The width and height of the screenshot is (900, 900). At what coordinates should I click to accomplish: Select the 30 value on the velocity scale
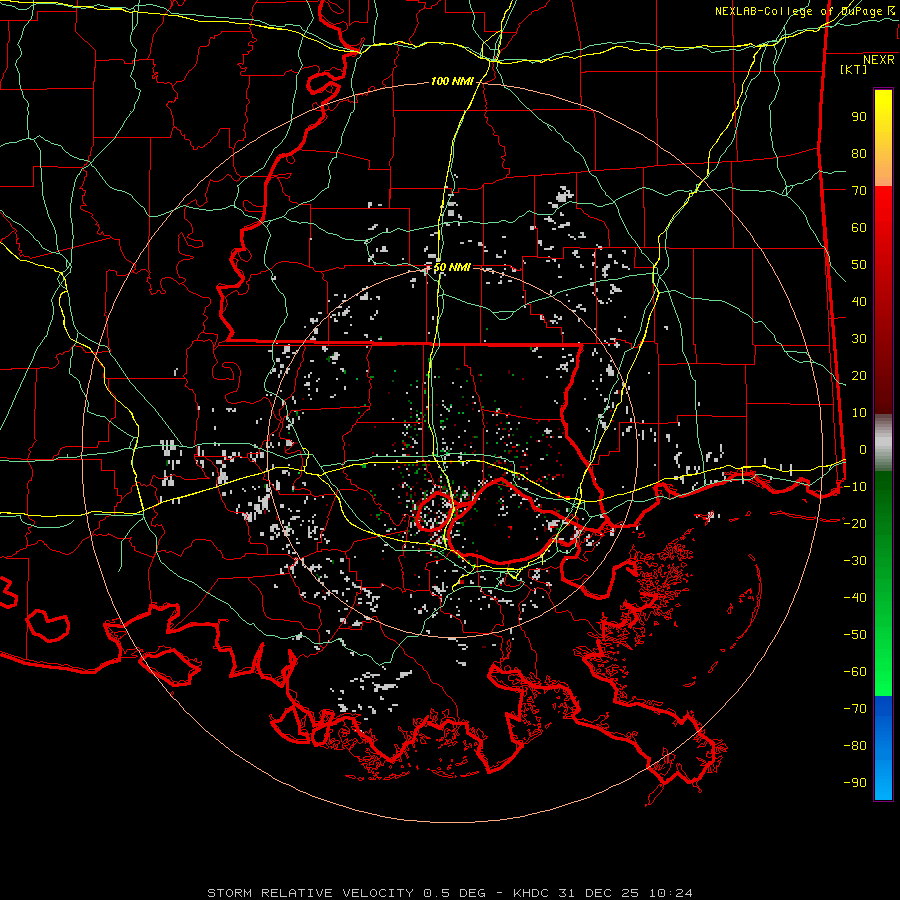coord(859,339)
